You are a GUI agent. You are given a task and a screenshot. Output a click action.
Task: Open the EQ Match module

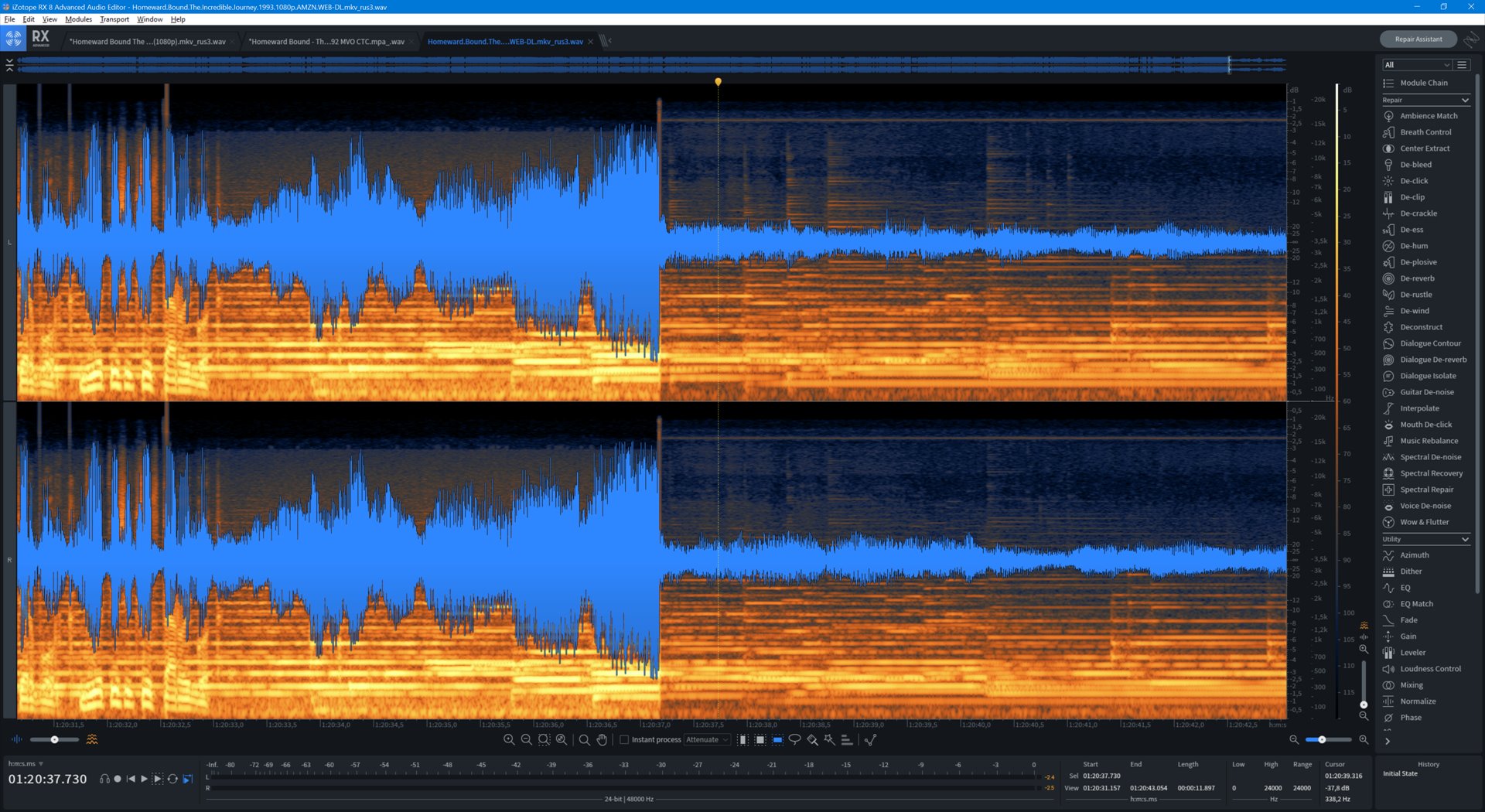(x=1416, y=604)
